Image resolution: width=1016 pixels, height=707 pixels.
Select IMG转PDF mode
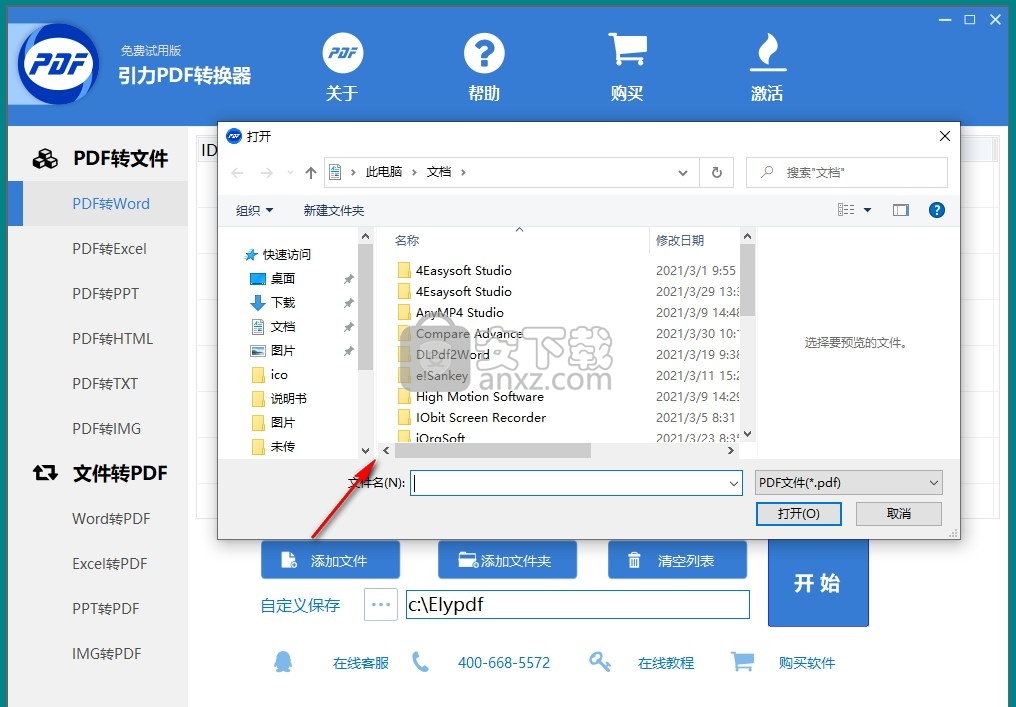(105, 653)
